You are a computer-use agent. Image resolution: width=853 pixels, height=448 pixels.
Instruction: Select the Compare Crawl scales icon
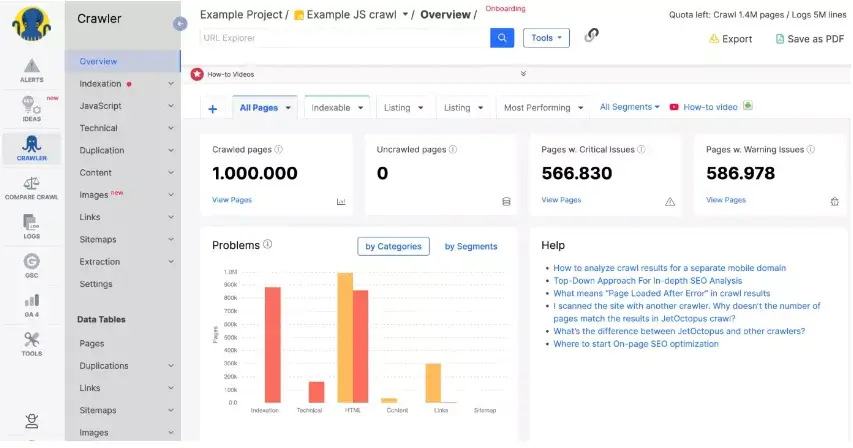tap(31, 187)
